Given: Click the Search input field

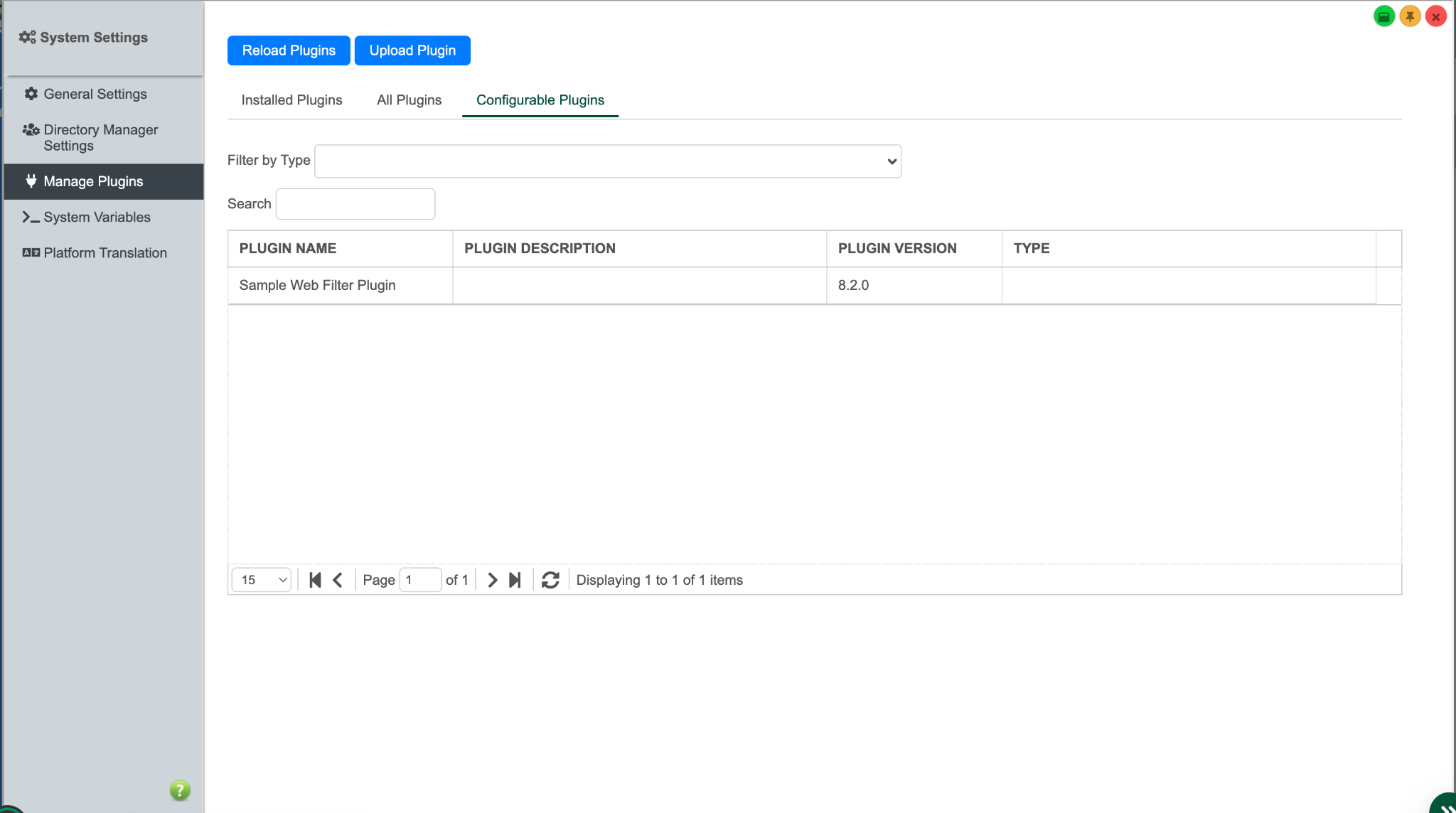Looking at the screenshot, I should (355, 204).
